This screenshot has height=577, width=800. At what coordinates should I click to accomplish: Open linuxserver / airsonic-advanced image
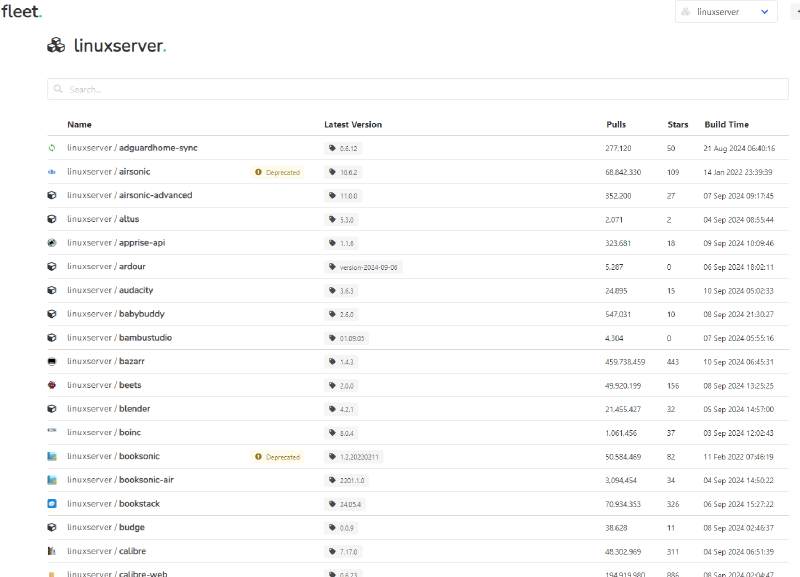pos(130,195)
